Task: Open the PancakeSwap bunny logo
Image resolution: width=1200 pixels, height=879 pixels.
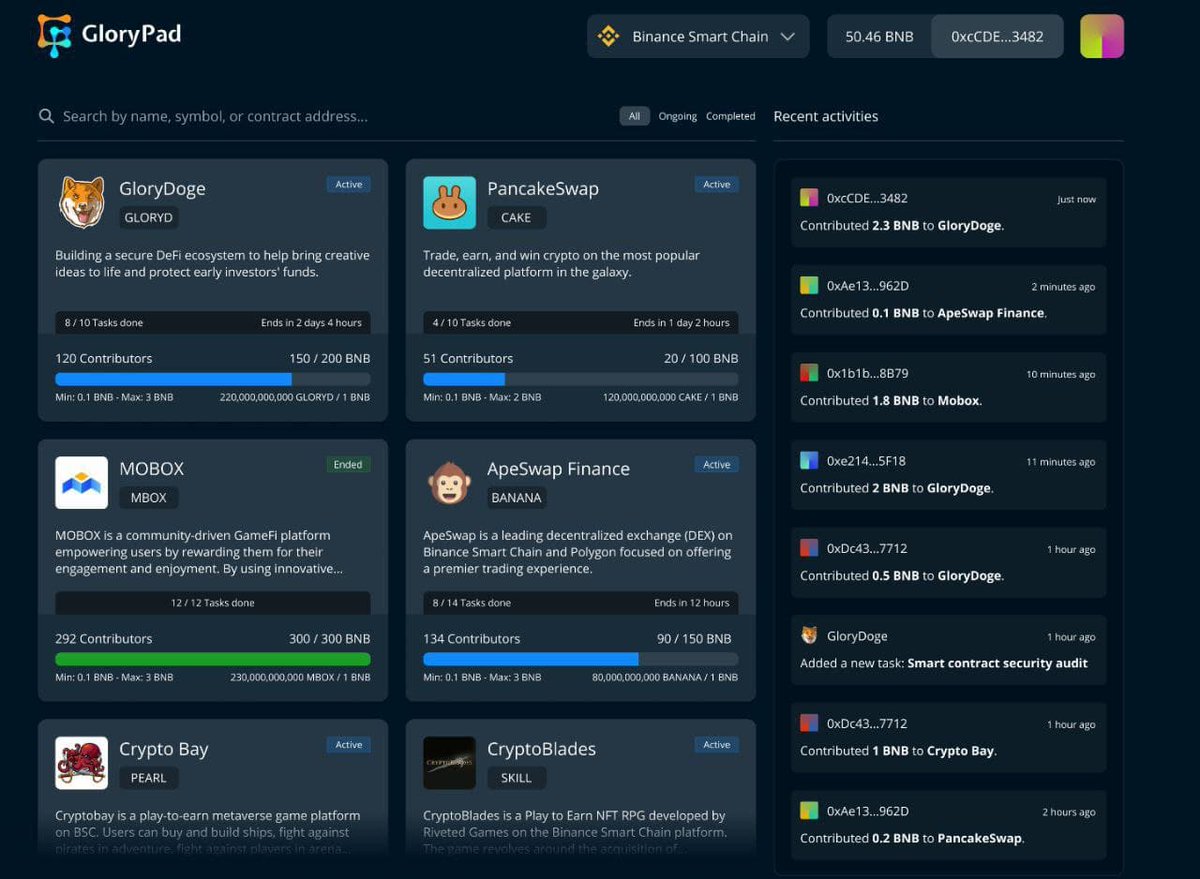Action: (x=449, y=203)
